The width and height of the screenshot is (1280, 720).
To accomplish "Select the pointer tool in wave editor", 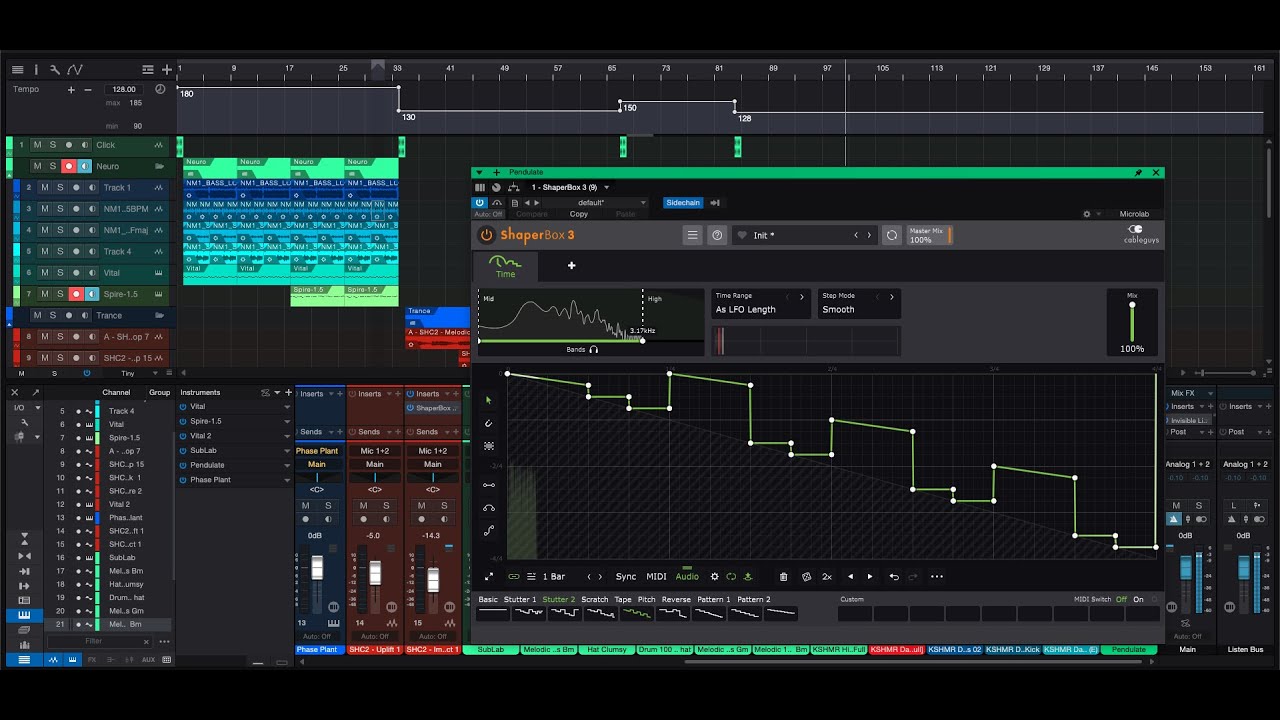I will pos(489,400).
